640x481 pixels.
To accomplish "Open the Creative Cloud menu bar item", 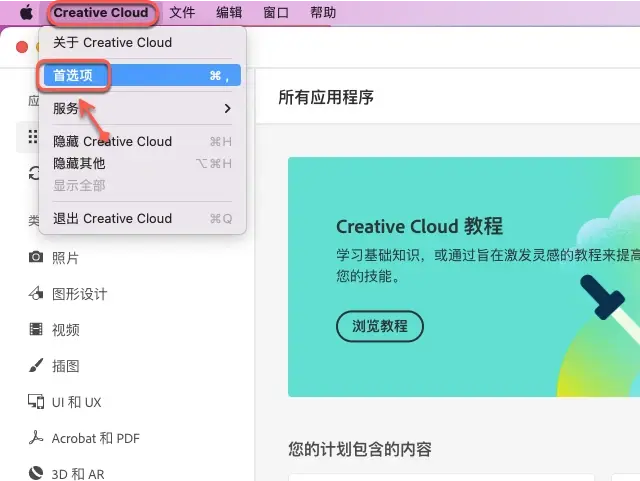I will pyautogui.click(x=101, y=13).
